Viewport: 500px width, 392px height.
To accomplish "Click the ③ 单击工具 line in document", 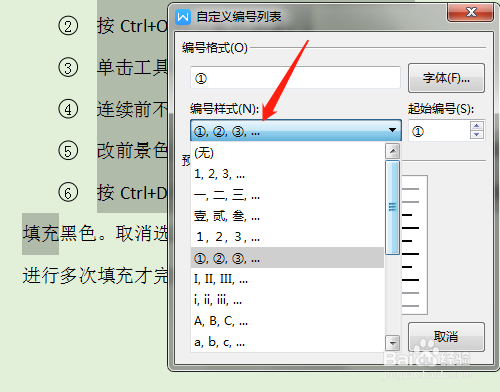I will pos(113,67).
